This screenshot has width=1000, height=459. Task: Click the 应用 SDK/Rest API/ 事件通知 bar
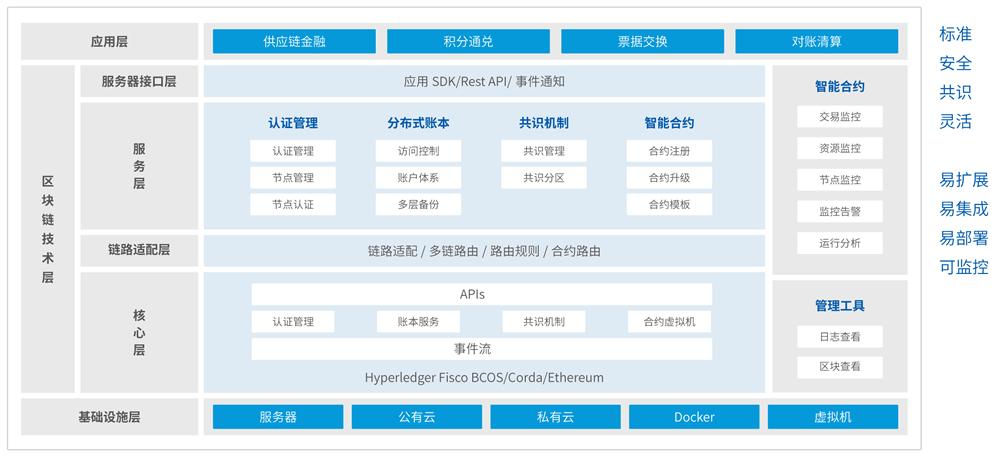484,81
